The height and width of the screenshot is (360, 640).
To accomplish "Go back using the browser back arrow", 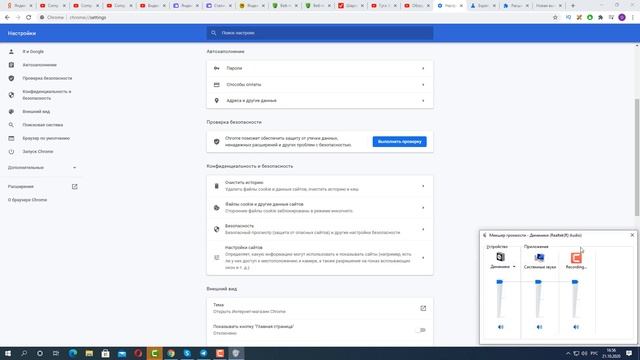I will (x=7, y=18).
